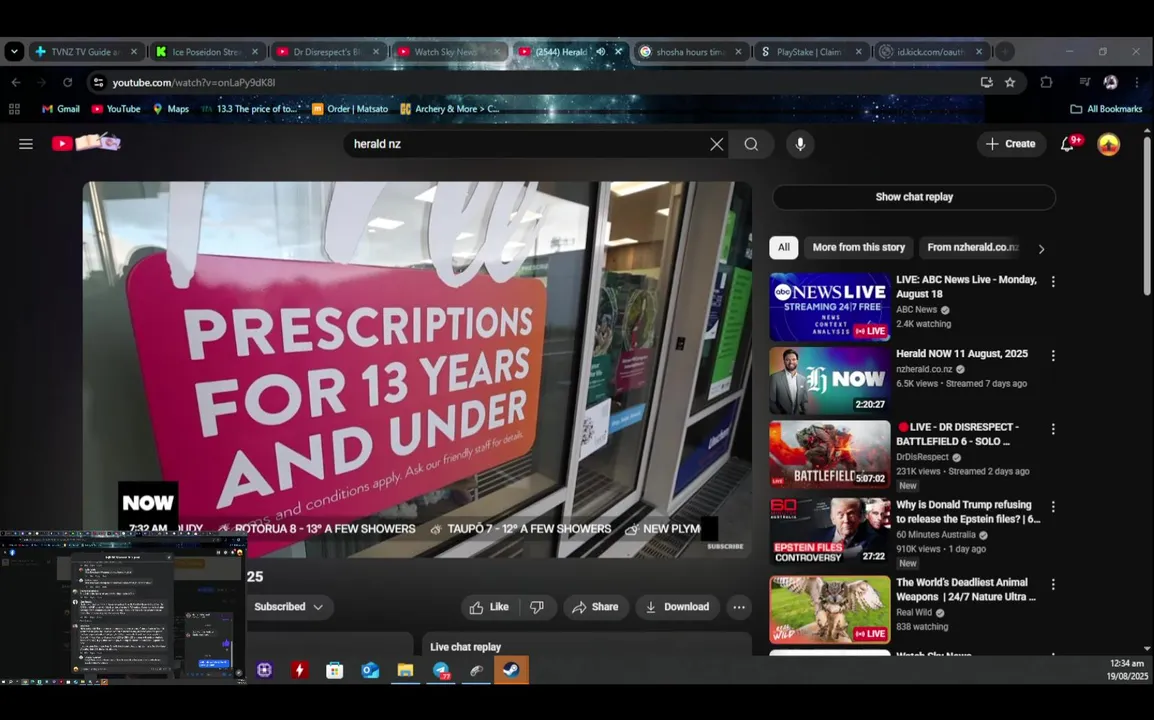This screenshot has height=720, width=1154.
Task: Click the youtube.com URL in the address bar
Action: click(x=194, y=82)
